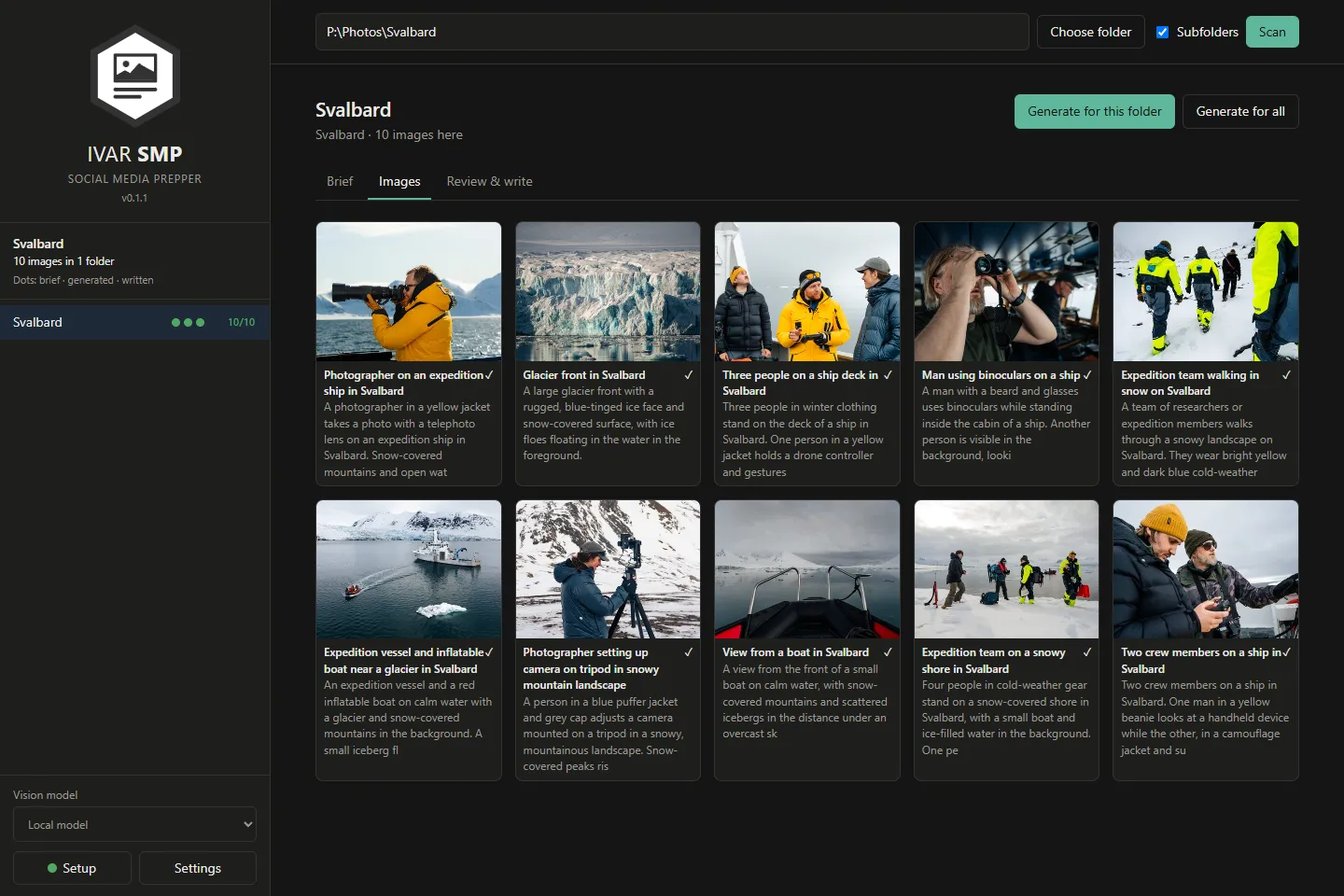
Task: Select Svalbard folder in sidebar list
Action: click(134, 322)
